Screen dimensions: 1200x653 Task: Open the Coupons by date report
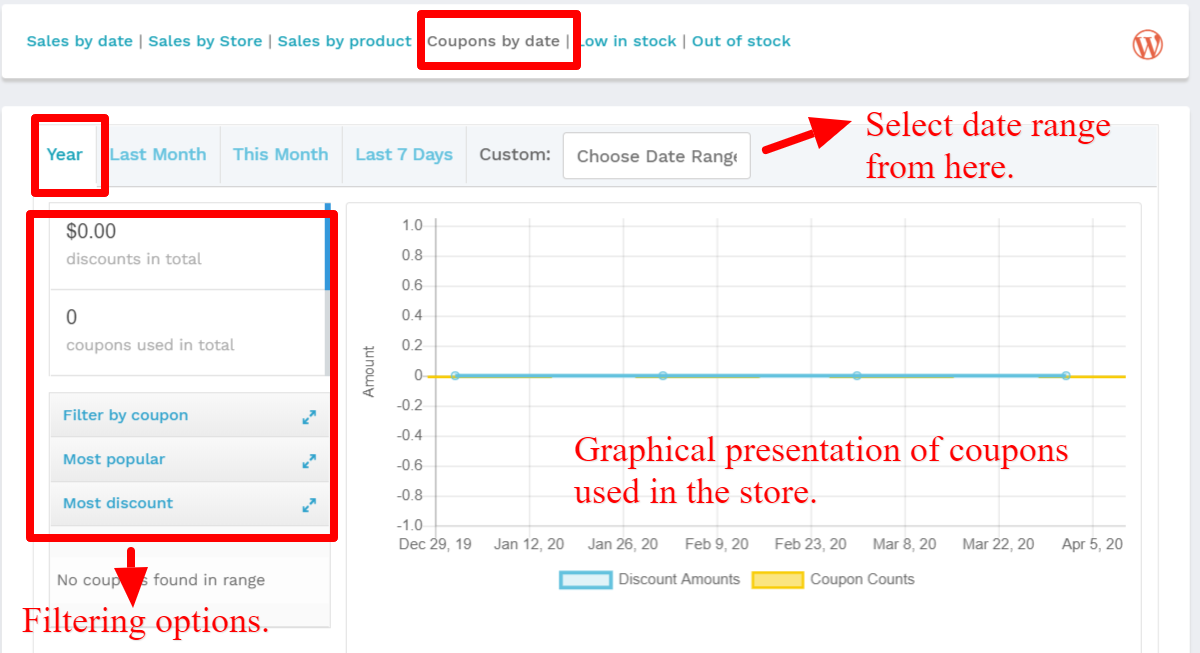(x=493, y=41)
